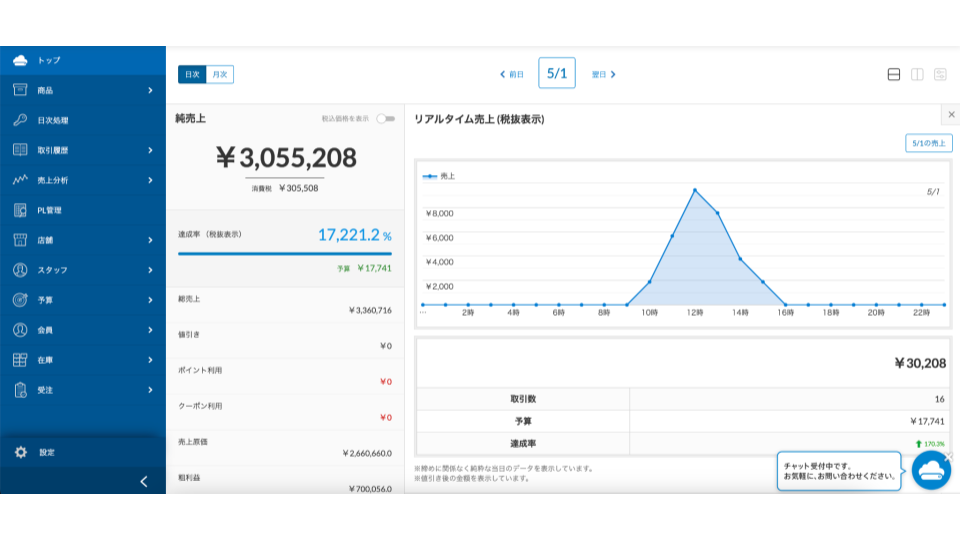Select the 日次 view toggle
Viewport: 960px width, 540px height.
192,74
